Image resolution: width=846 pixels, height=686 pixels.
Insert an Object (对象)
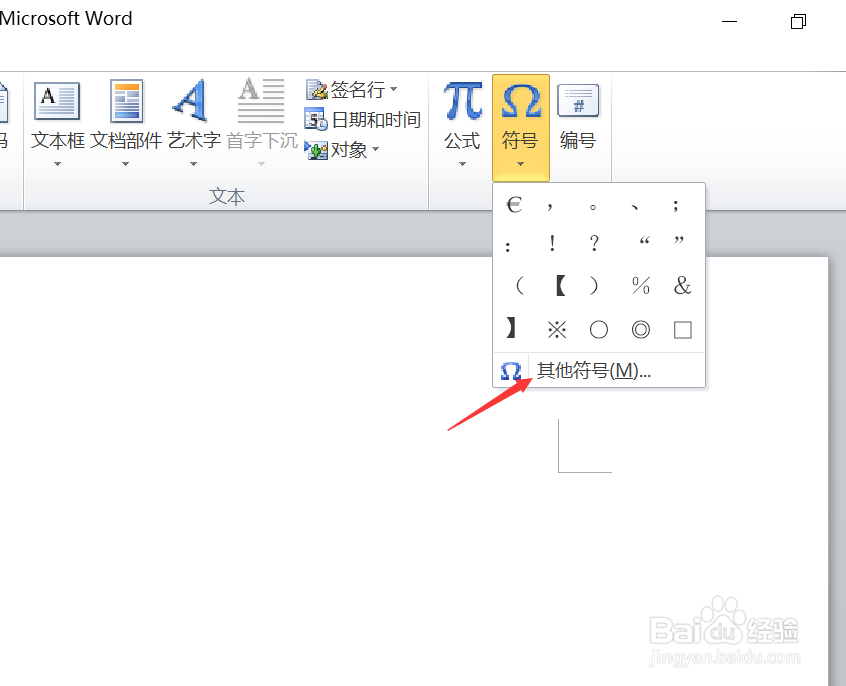(336, 150)
